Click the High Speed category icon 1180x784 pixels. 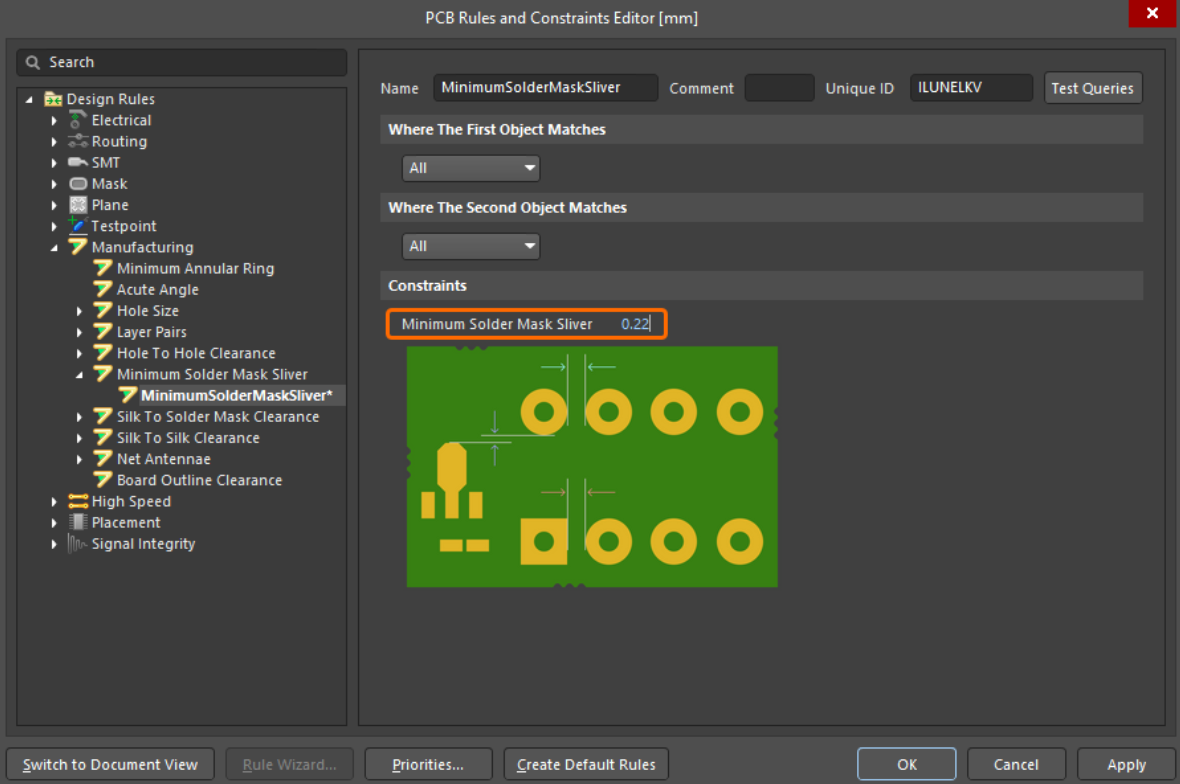(x=78, y=502)
